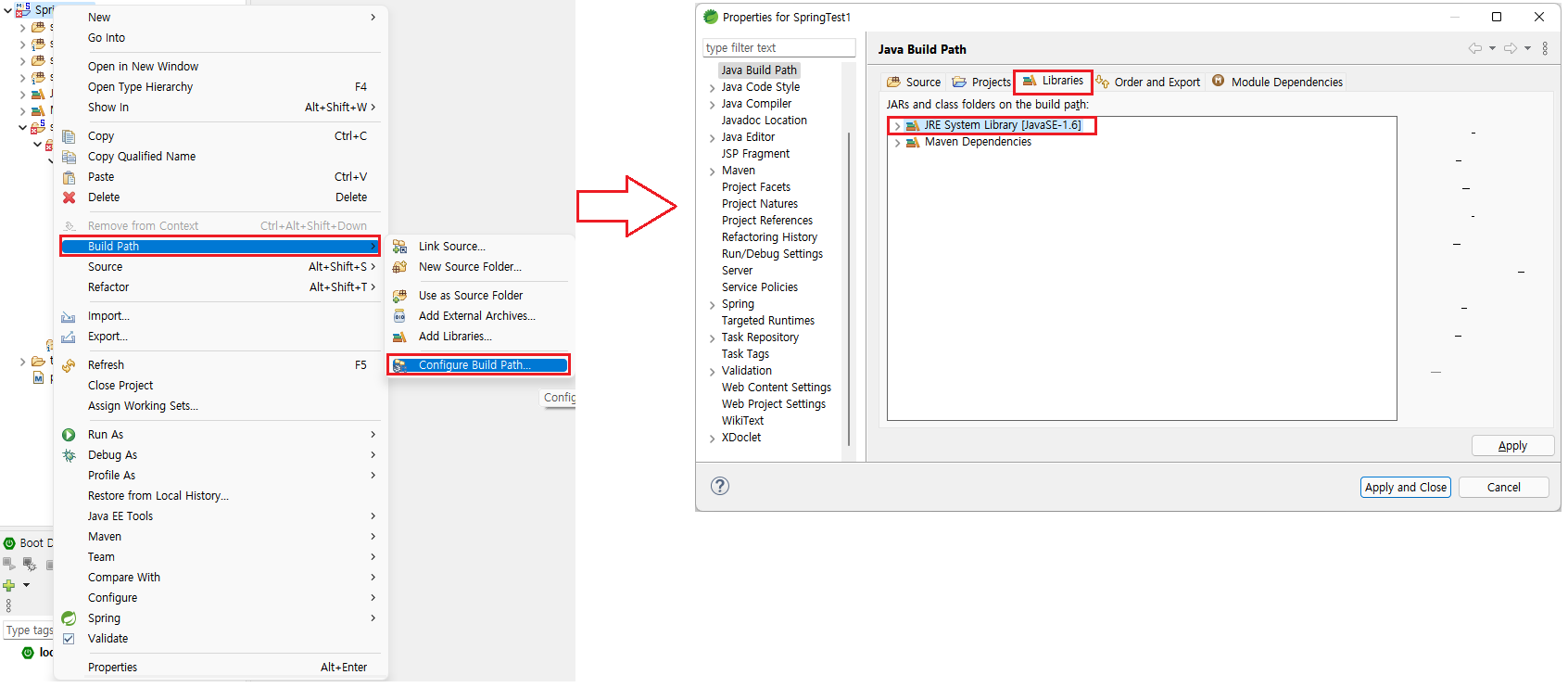The height and width of the screenshot is (700, 1568).
Task: Click the Export icon
Action: tap(69, 337)
